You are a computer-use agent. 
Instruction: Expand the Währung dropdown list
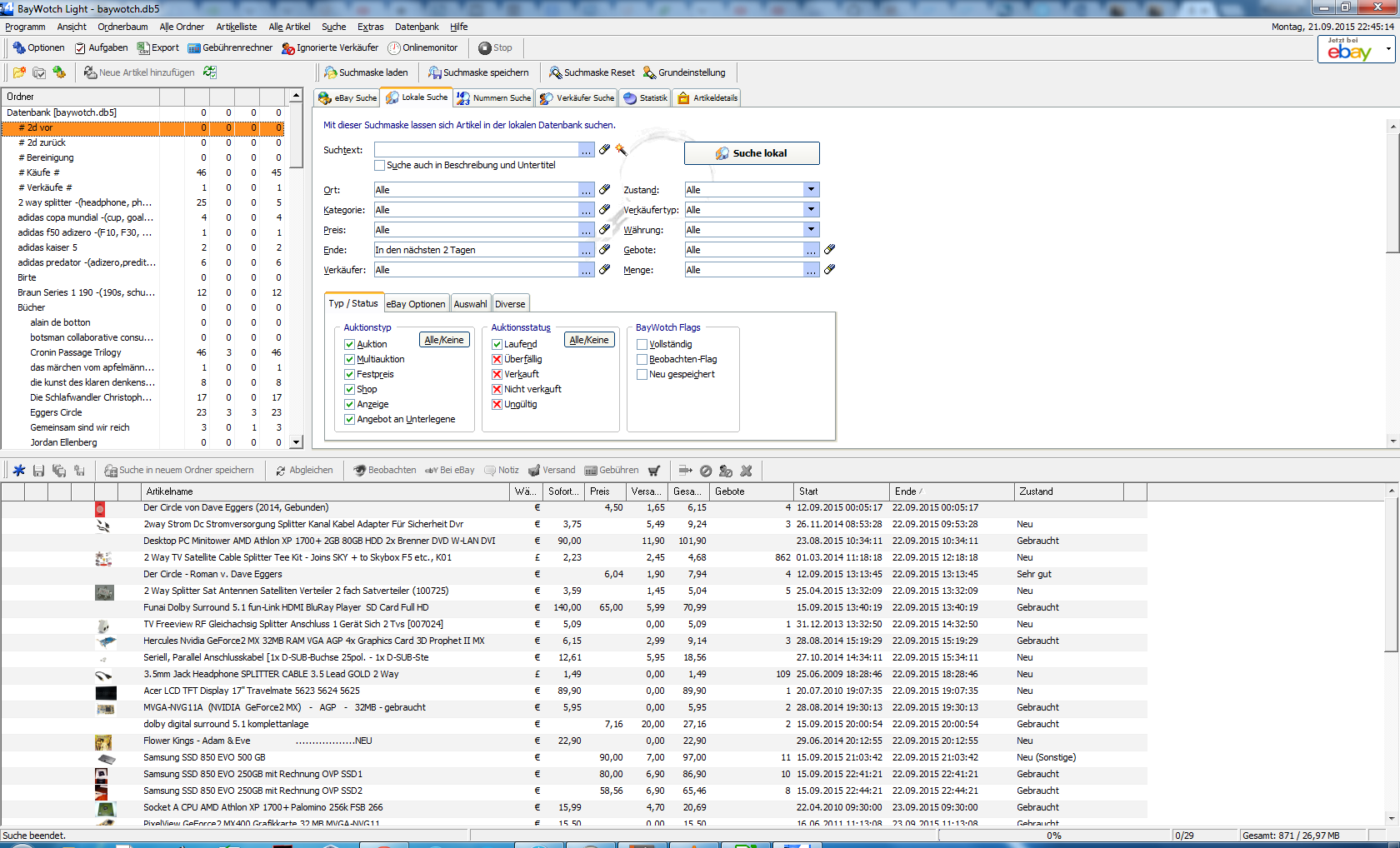point(811,230)
